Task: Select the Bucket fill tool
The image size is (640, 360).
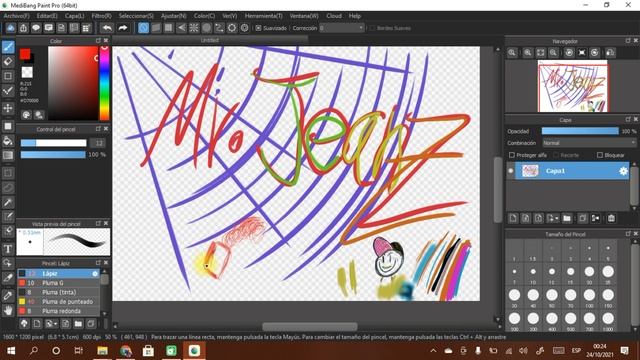Action: [x=8, y=141]
